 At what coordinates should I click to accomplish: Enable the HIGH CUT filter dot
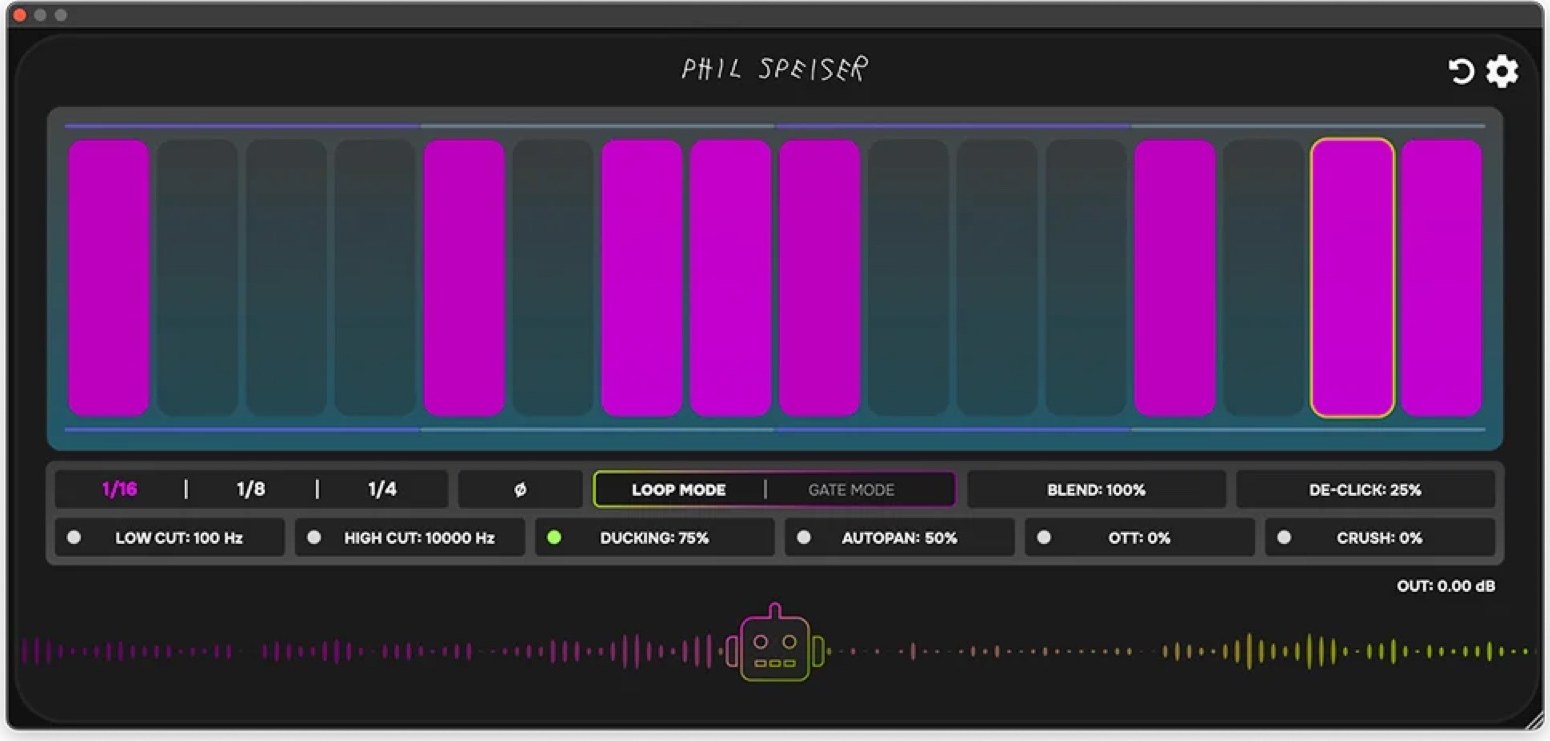(x=314, y=538)
